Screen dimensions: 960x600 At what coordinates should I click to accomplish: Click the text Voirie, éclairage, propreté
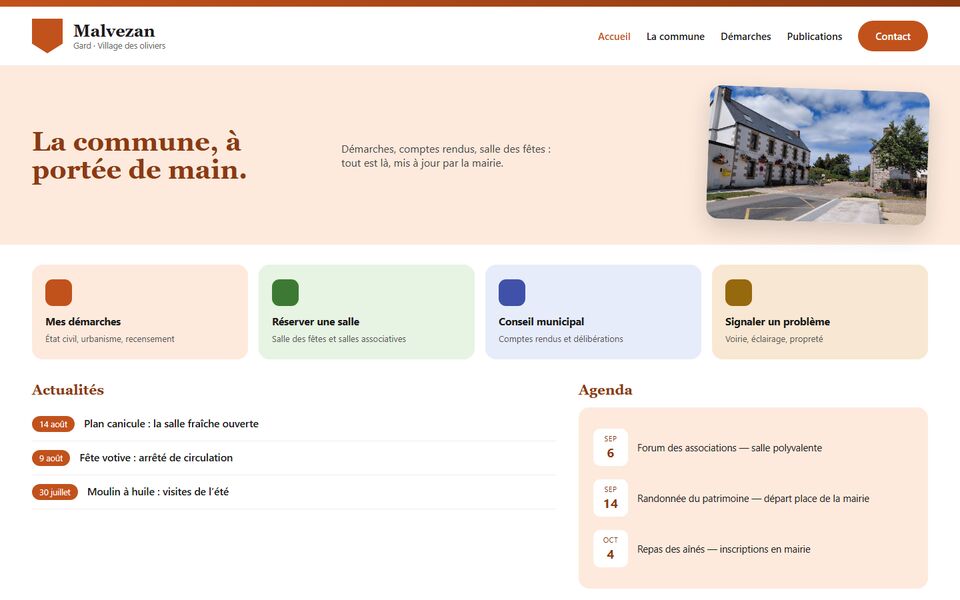[x=774, y=339]
